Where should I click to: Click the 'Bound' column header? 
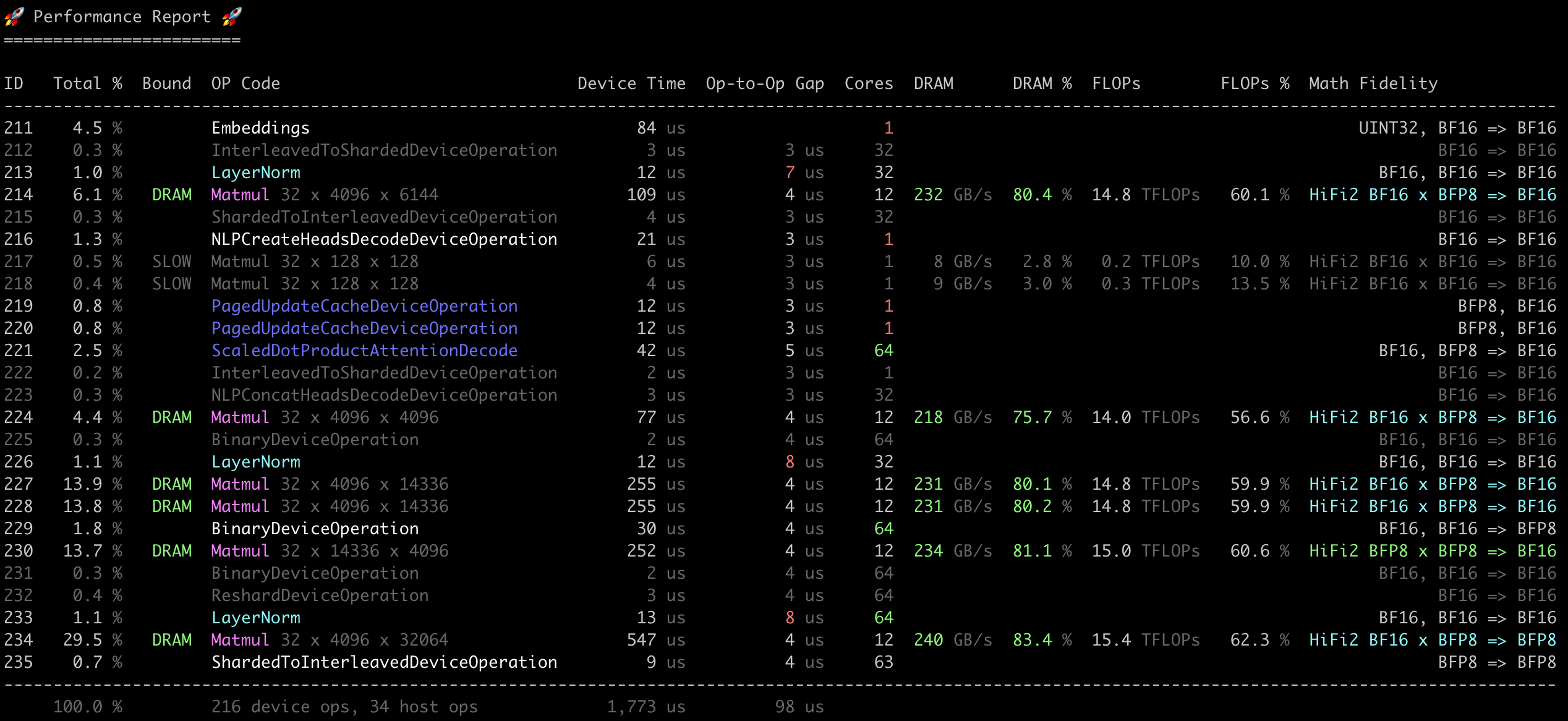click(x=167, y=83)
